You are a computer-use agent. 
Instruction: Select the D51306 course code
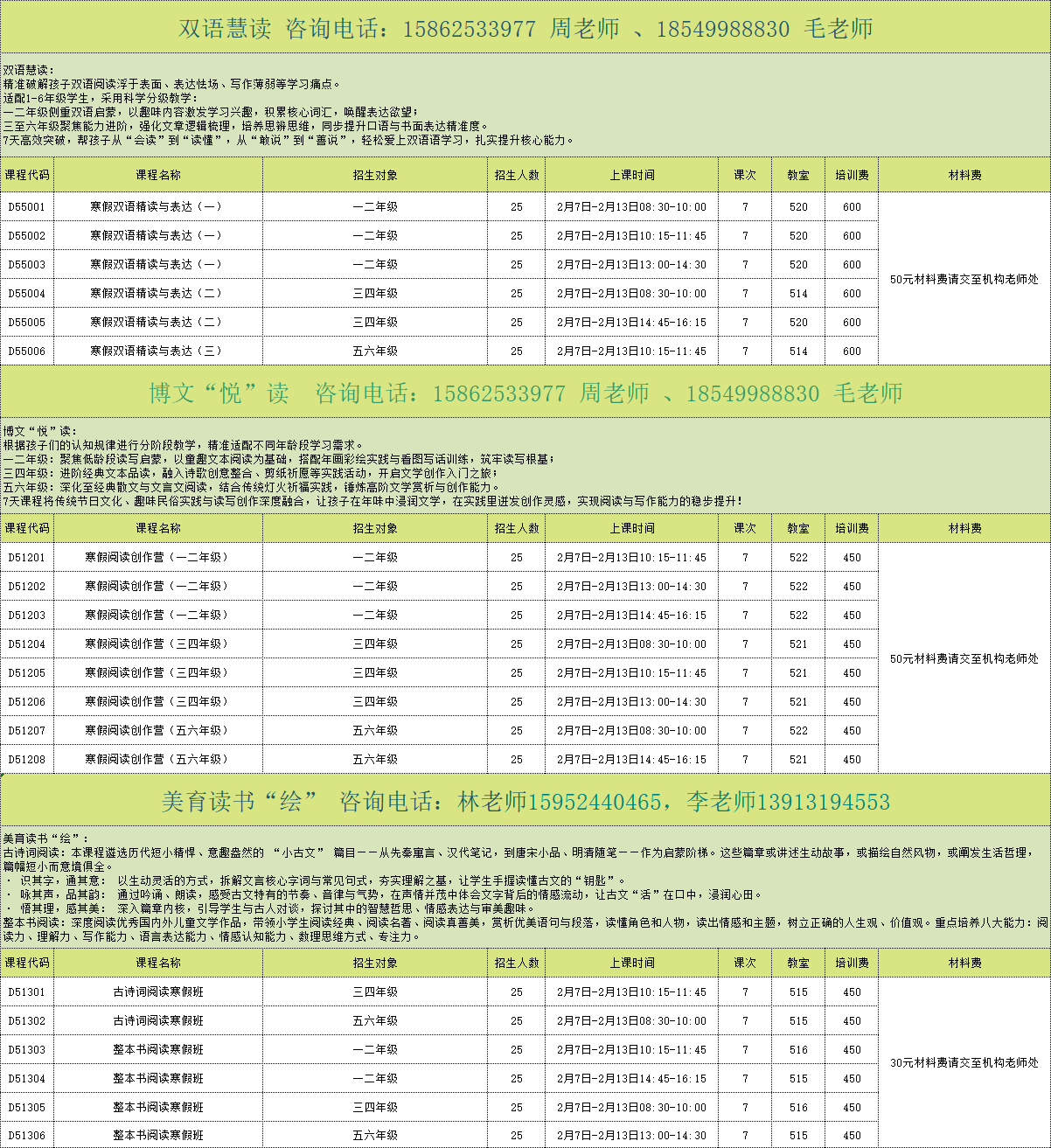(x=26, y=1136)
